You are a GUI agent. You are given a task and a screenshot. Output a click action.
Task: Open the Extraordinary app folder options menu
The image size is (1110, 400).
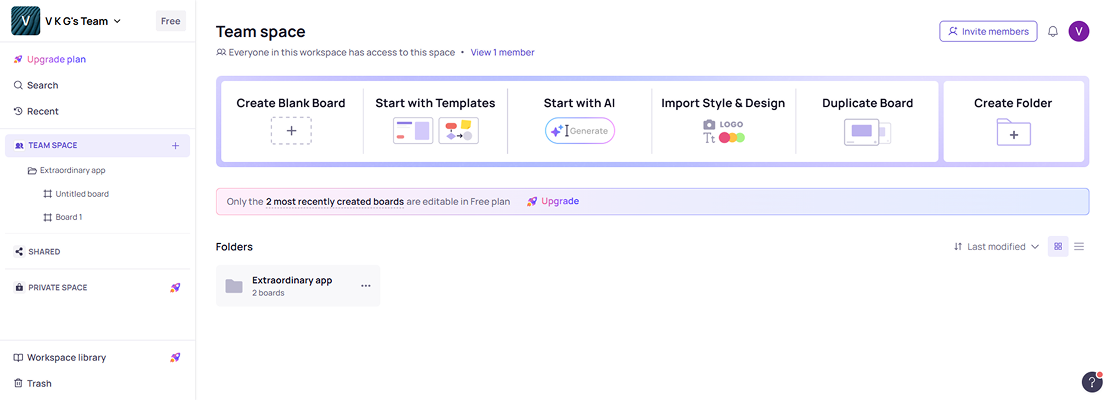[366, 286]
